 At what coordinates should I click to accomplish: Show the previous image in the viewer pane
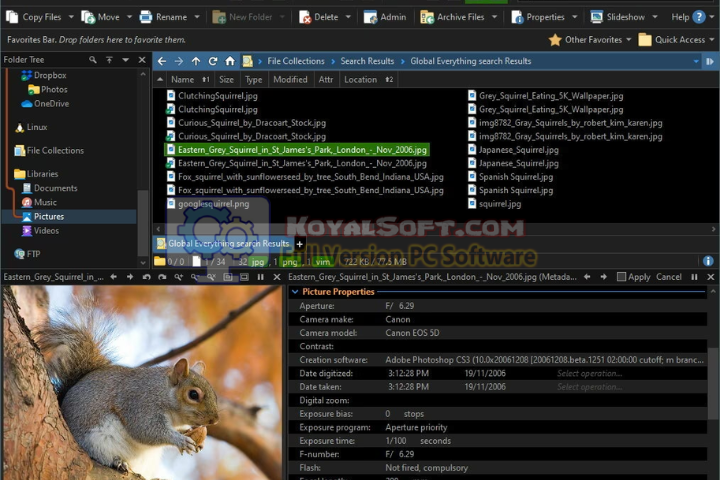(x=113, y=277)
